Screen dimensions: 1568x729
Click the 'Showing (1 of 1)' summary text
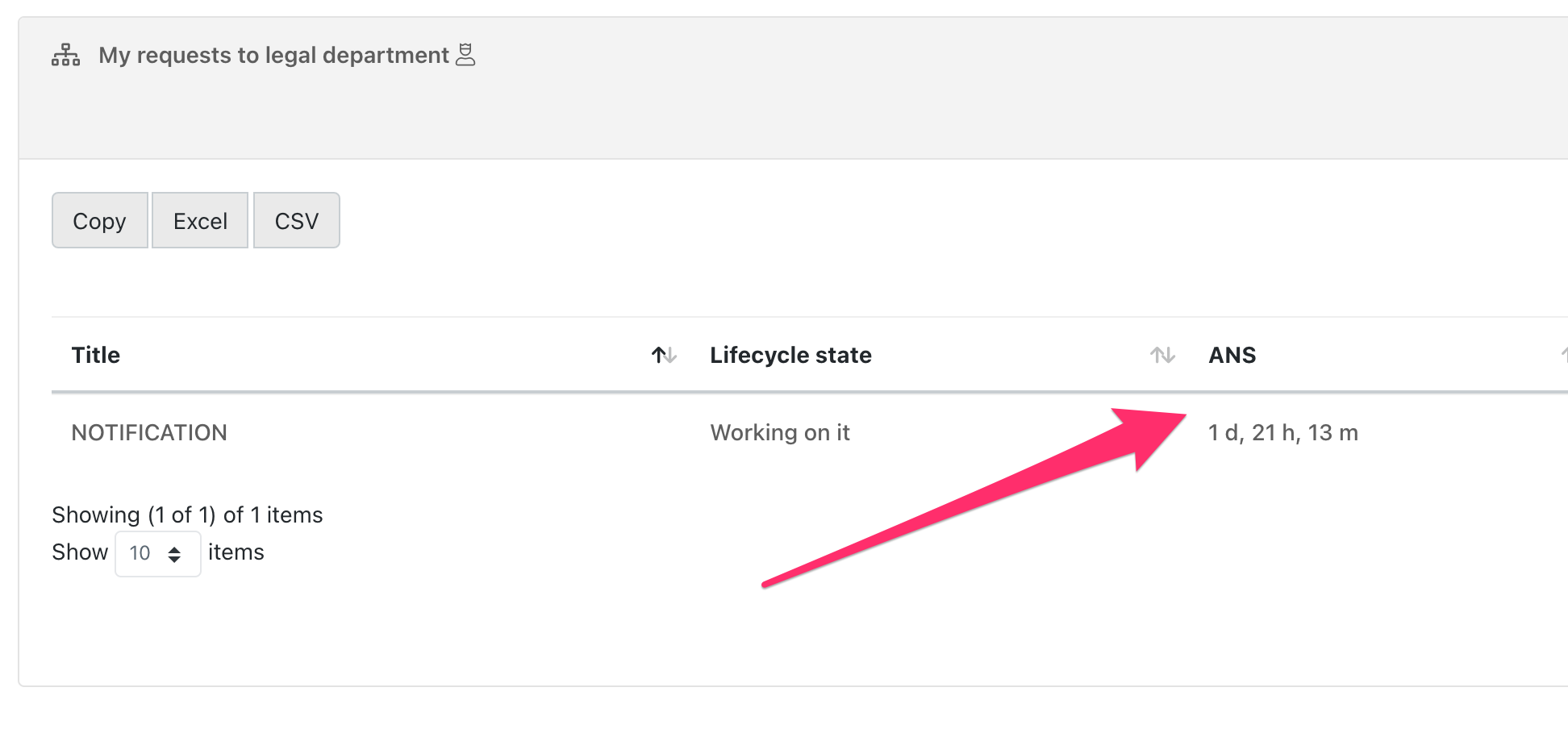187,514
